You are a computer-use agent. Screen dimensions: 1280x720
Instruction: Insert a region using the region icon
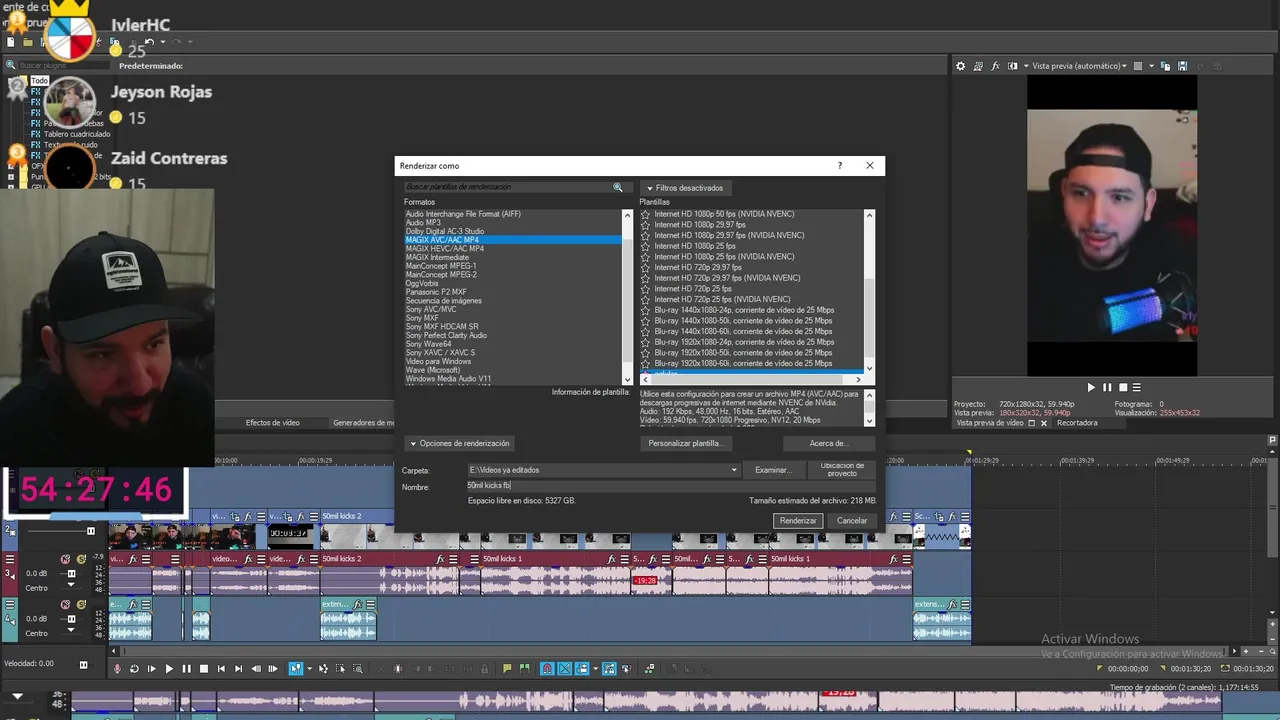pyautogui.click(x=524, y=669)
